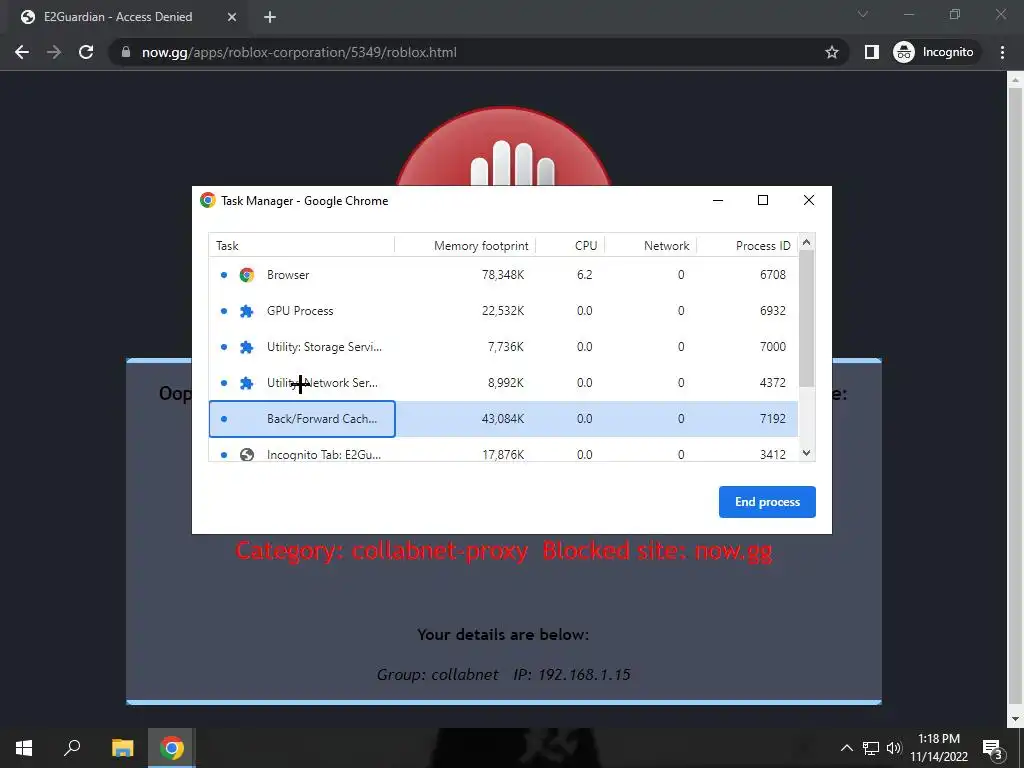Click the padlock site info icon
1024x768 pixels.
(x=126, y=52)
